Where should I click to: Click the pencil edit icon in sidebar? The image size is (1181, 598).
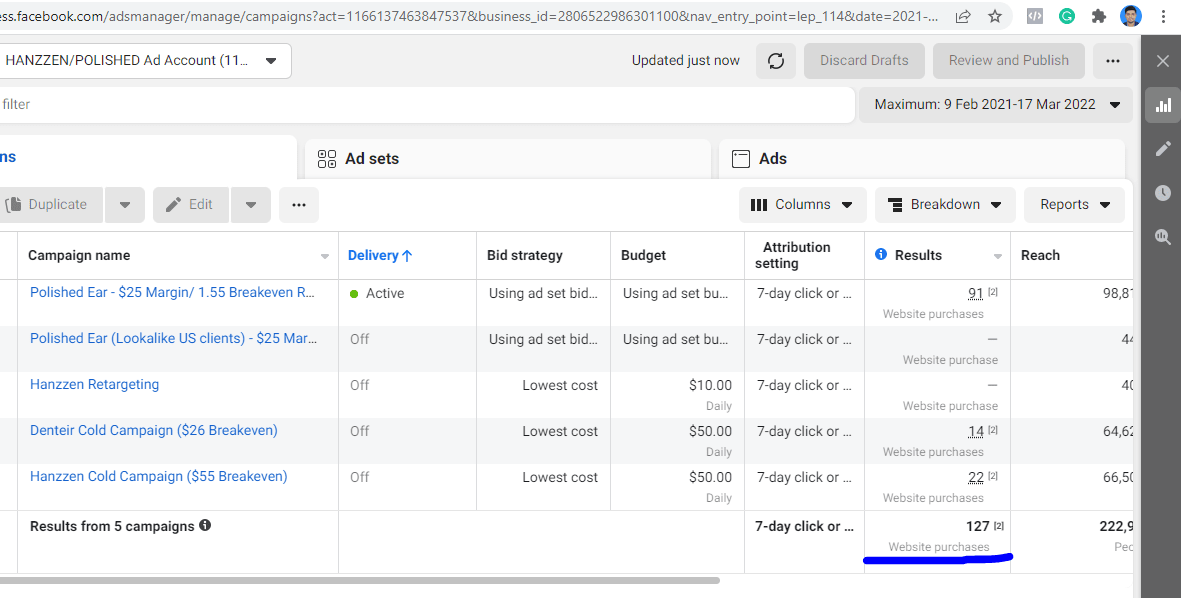[1162, 149]
